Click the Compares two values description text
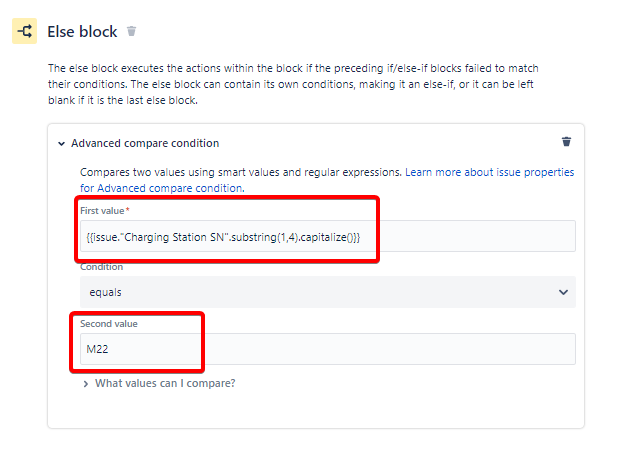The height and width of the screenshot is (453, 630). (x=241, y=172)
